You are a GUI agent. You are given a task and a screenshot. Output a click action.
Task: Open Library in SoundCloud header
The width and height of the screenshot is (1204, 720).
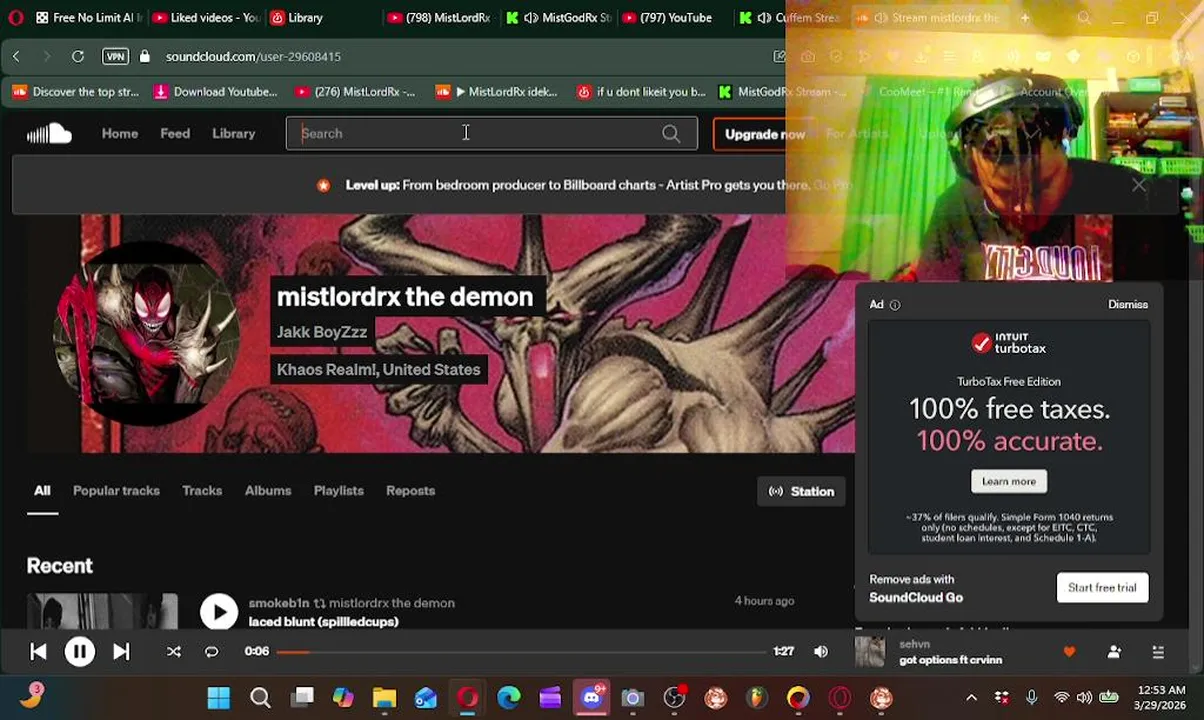[x=233, y=133]
